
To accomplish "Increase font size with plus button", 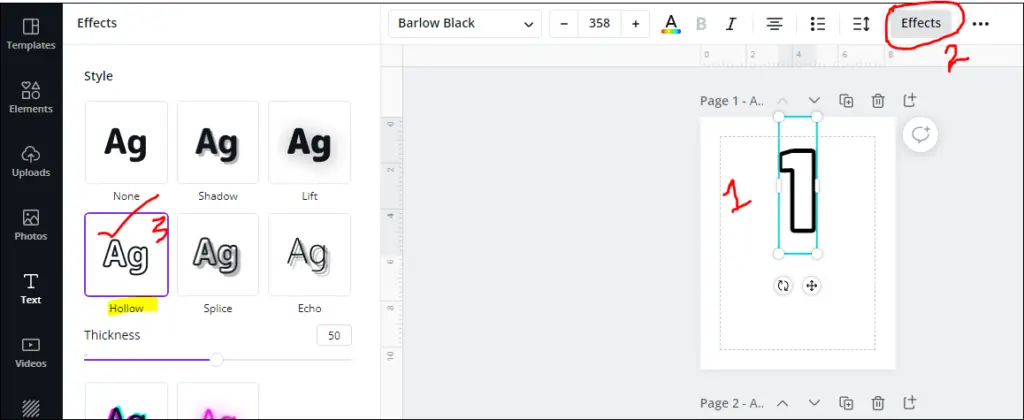I will [635, 24].
